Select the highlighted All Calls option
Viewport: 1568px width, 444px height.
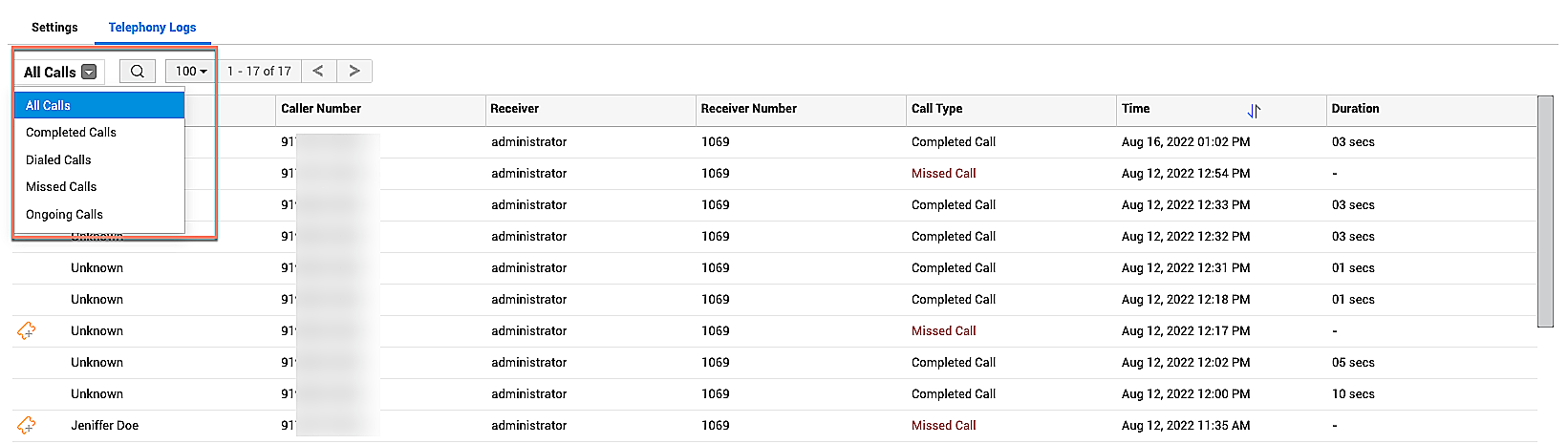(48, 105)
